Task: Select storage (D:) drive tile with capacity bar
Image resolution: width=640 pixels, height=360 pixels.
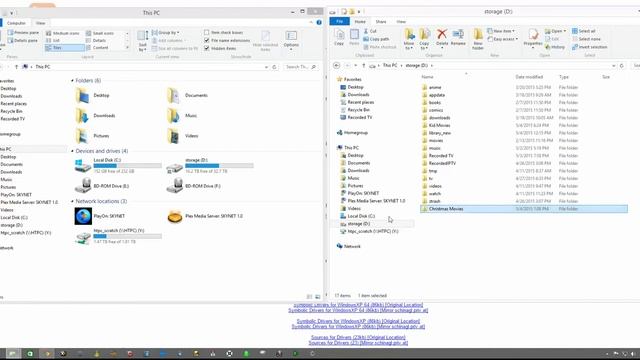Action: tap(210, 165)
